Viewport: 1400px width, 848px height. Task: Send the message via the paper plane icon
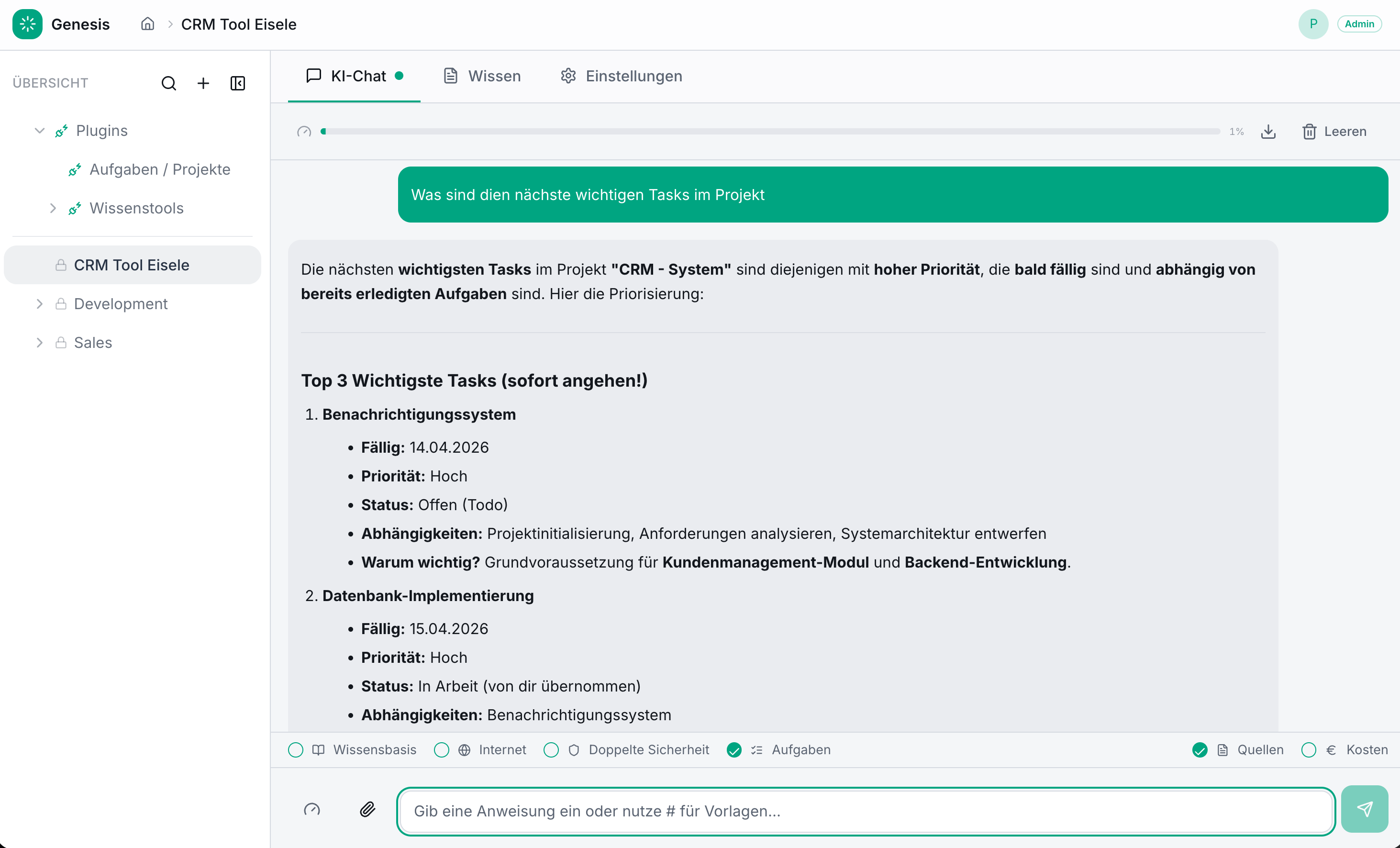coord(1365,809)
